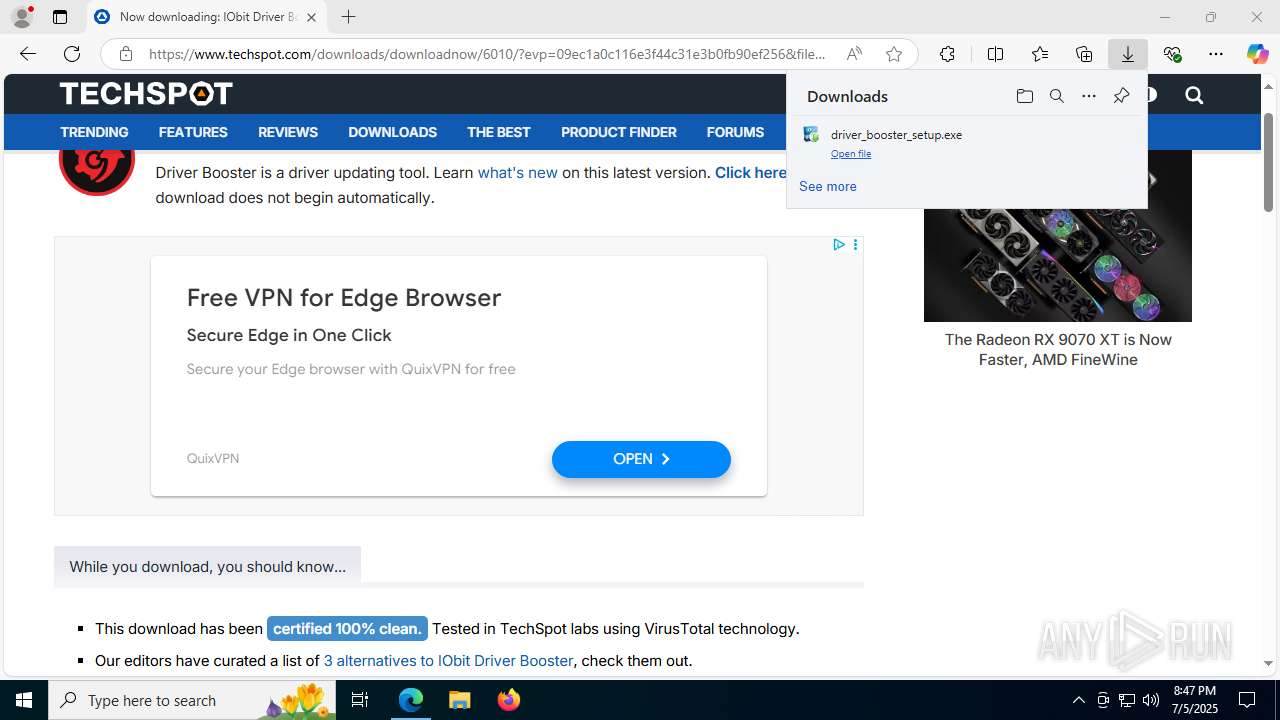Image resolution: width=1280 pixels, height=720 pixels.
Task: Select driver_booster_setup.exe download entry
Action: (x=966, y=143)
